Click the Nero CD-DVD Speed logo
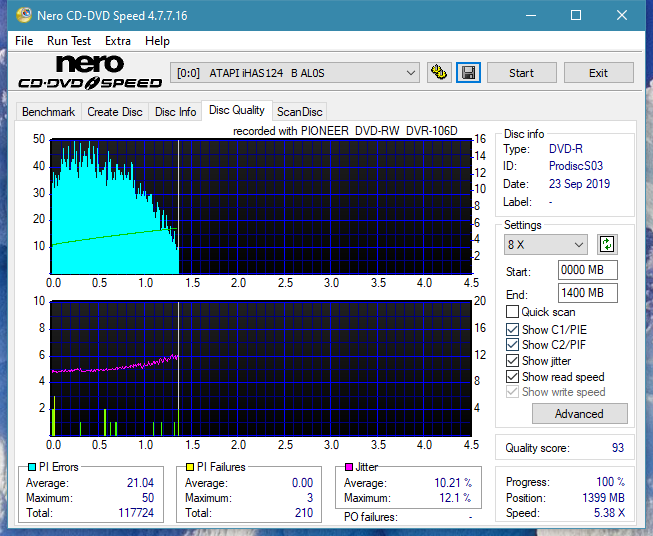The width and height of the screenshot is (653, 536). (90, 72)
